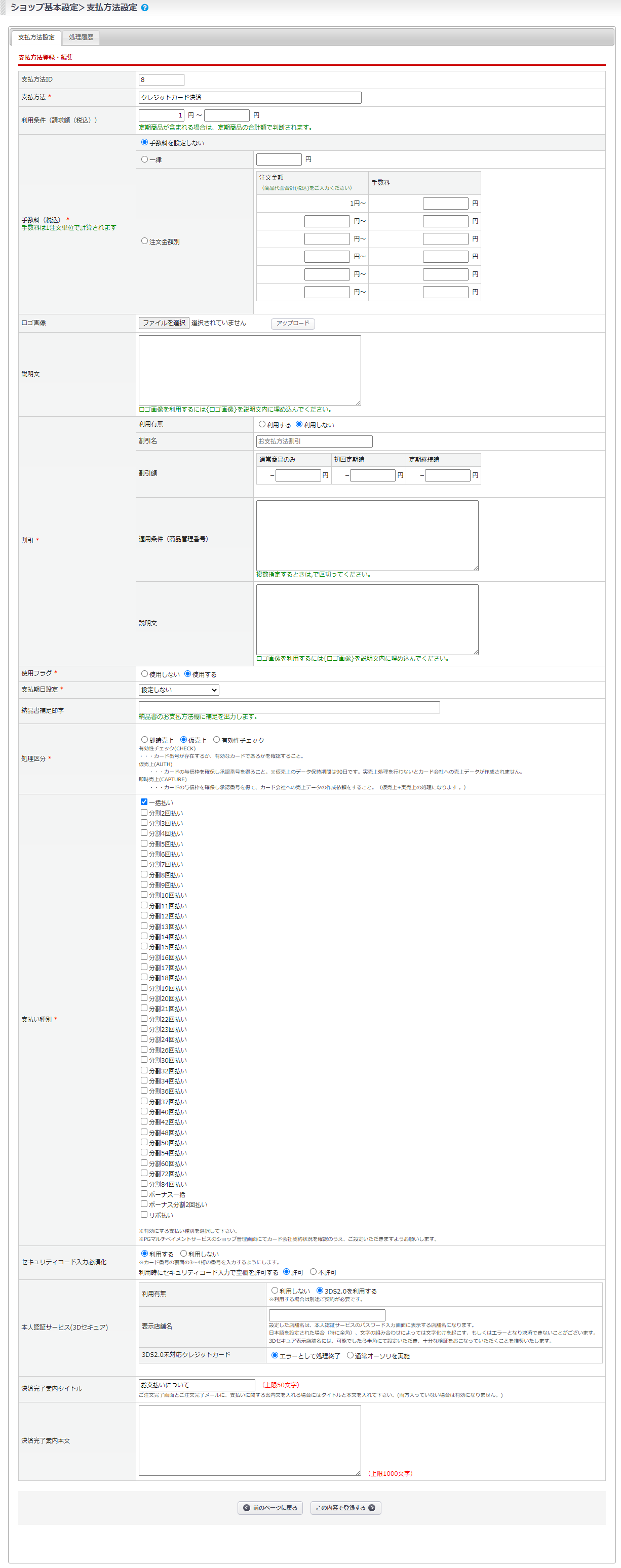Image resolution: width=621 pixels, height=1568 pixels.
Task: Tick the リボ払い checkbox
Action: click(144, 1214)
